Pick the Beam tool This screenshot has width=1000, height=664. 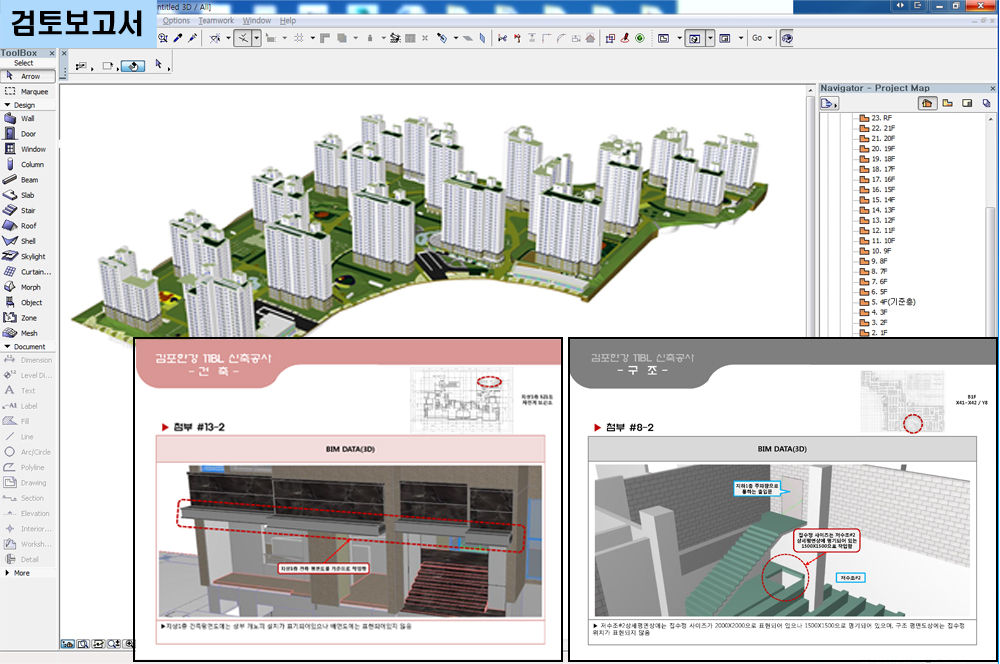point(28,180)
